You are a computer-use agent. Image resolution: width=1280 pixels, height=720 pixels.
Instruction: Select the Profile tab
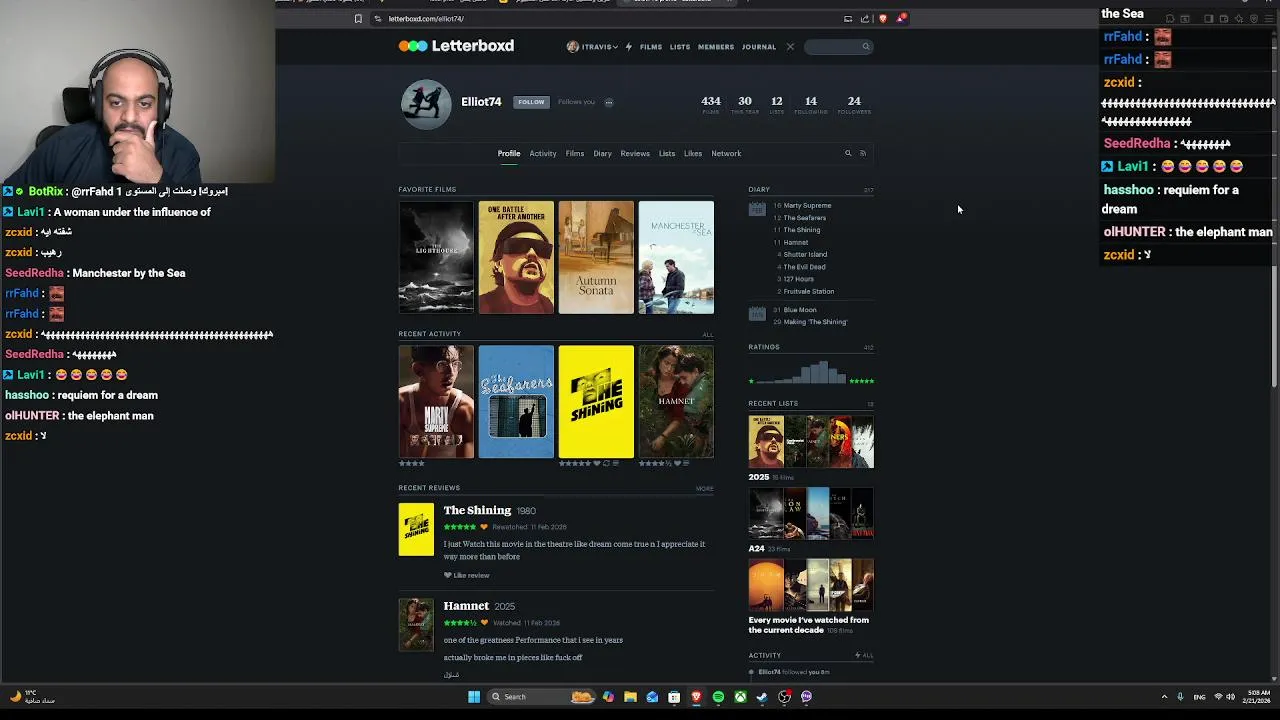click(x=509, y=154)
